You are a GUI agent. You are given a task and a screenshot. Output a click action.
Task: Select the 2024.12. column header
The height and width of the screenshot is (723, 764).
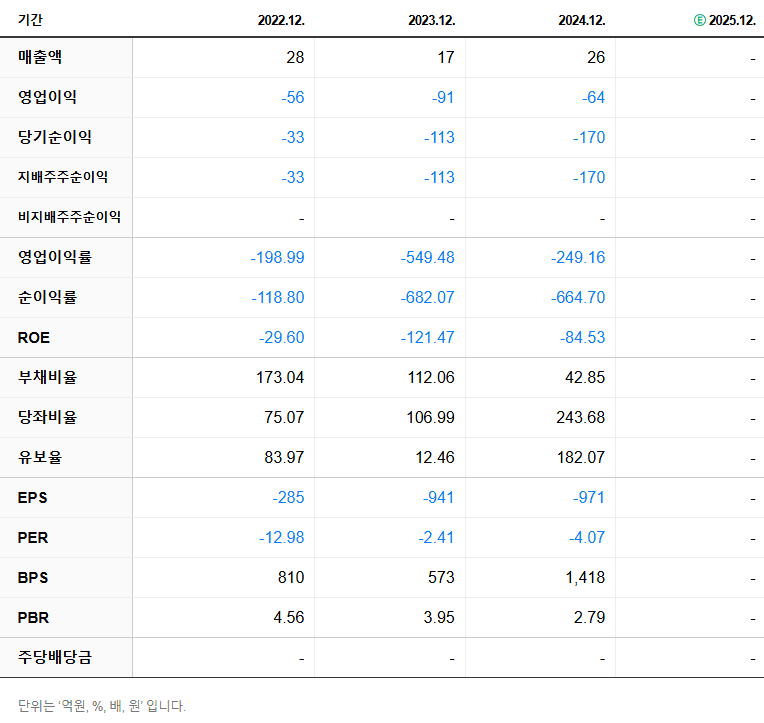point(582,20)
